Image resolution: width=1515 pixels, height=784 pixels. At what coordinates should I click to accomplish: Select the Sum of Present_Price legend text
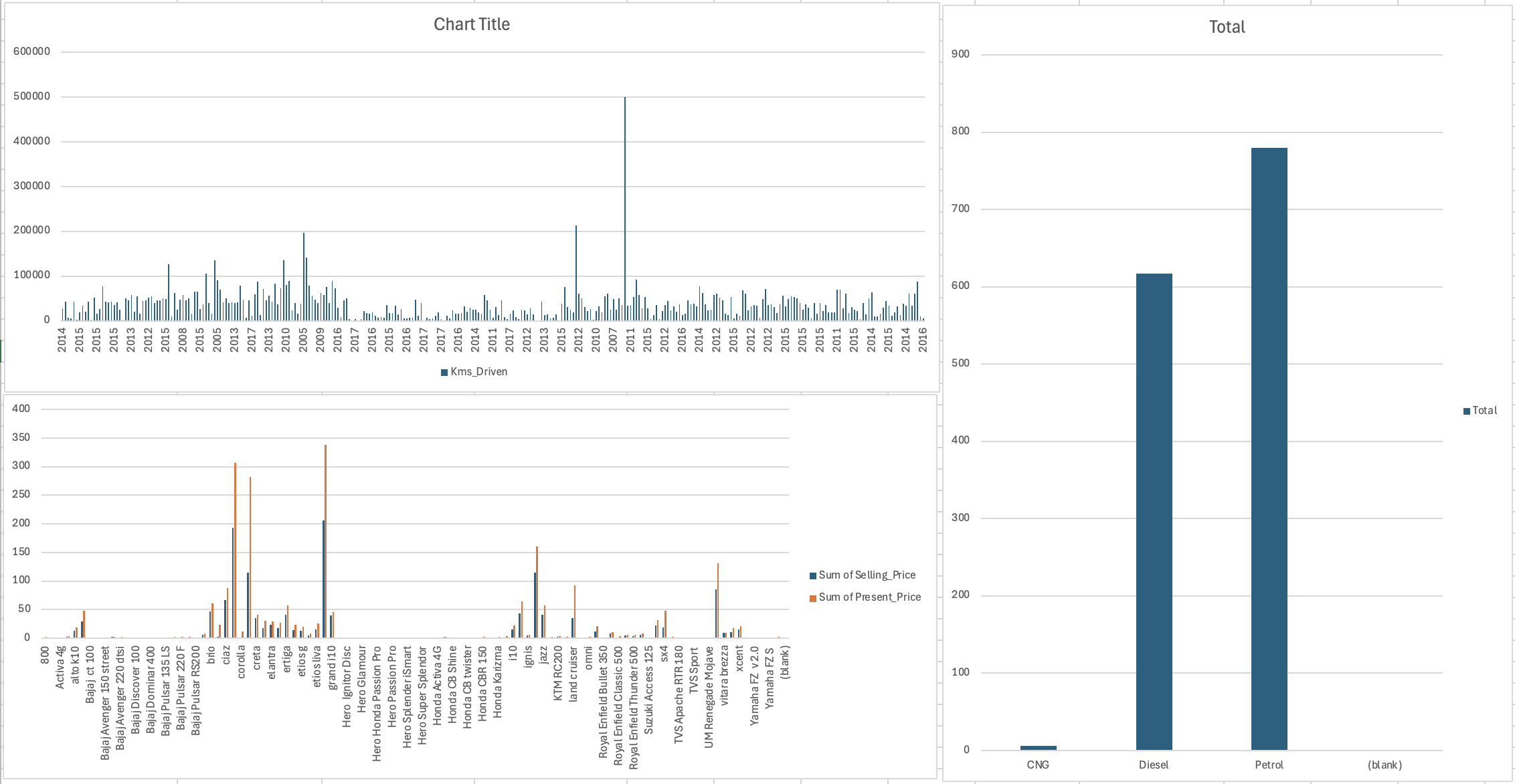pos(869,597)
